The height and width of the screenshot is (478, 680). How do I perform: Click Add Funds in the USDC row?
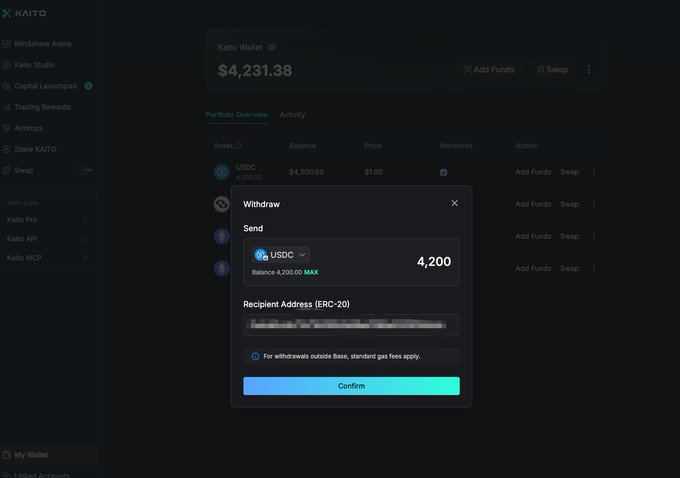pyautogui.click(x=533, y=172)
